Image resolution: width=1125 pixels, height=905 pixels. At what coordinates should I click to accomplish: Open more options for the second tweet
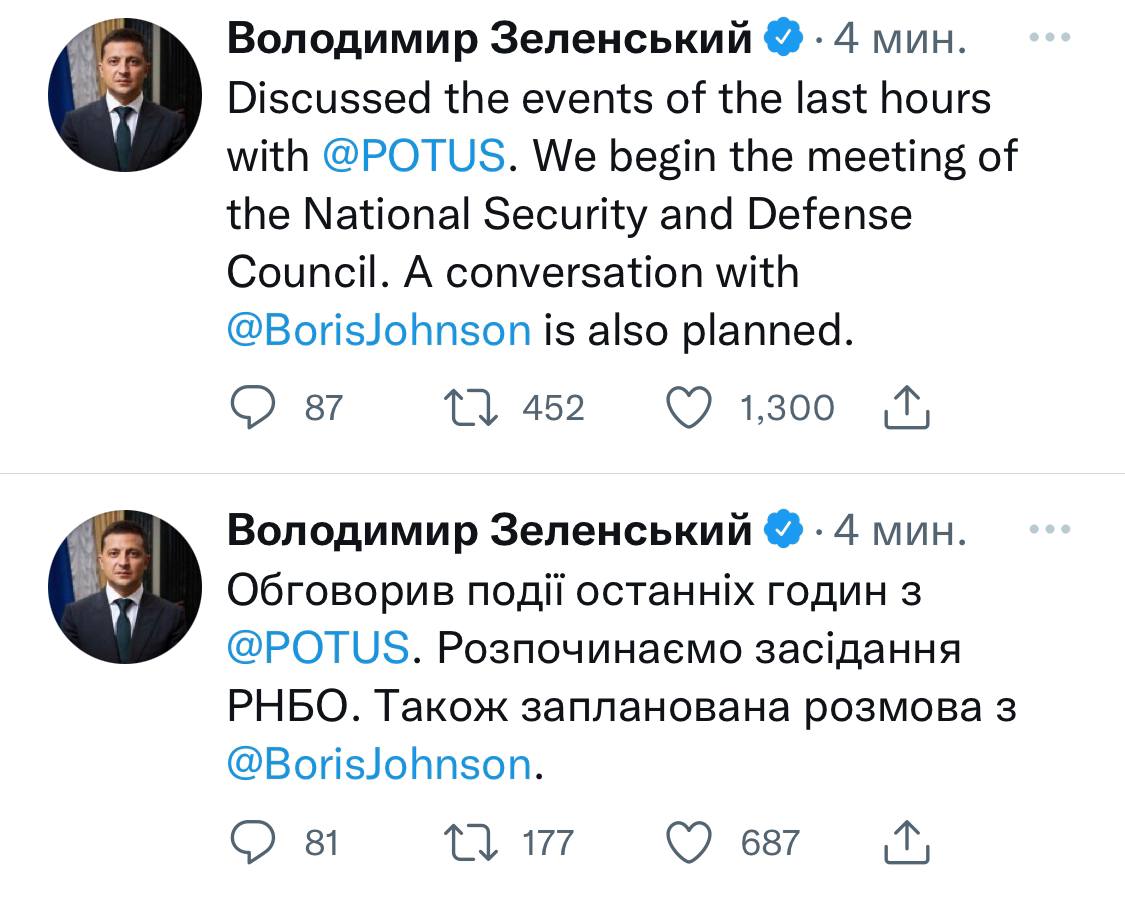(1048, 529)
